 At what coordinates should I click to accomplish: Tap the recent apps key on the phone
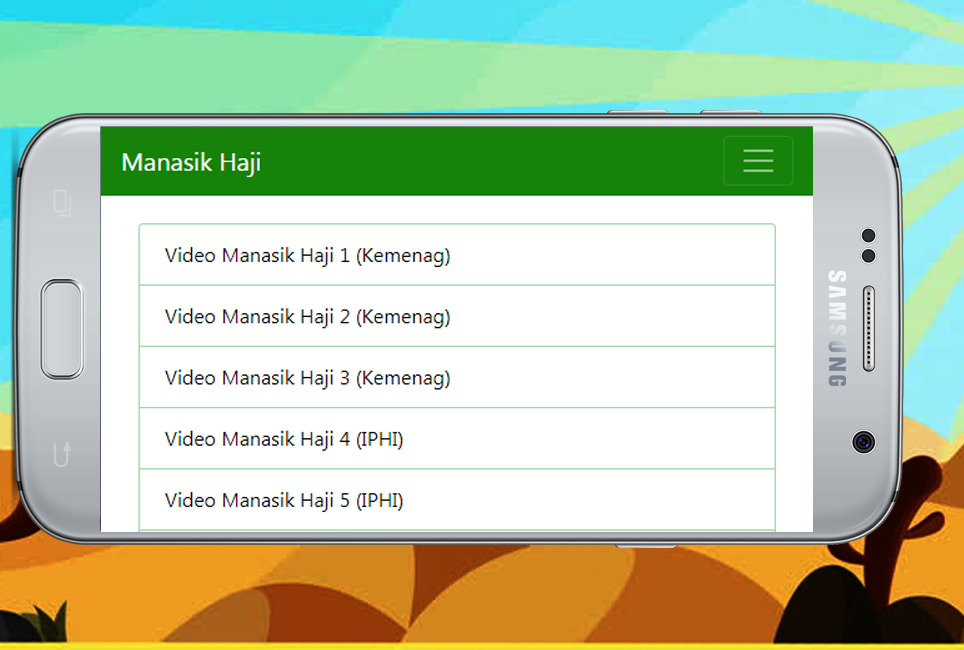click(x=62, y=203)
